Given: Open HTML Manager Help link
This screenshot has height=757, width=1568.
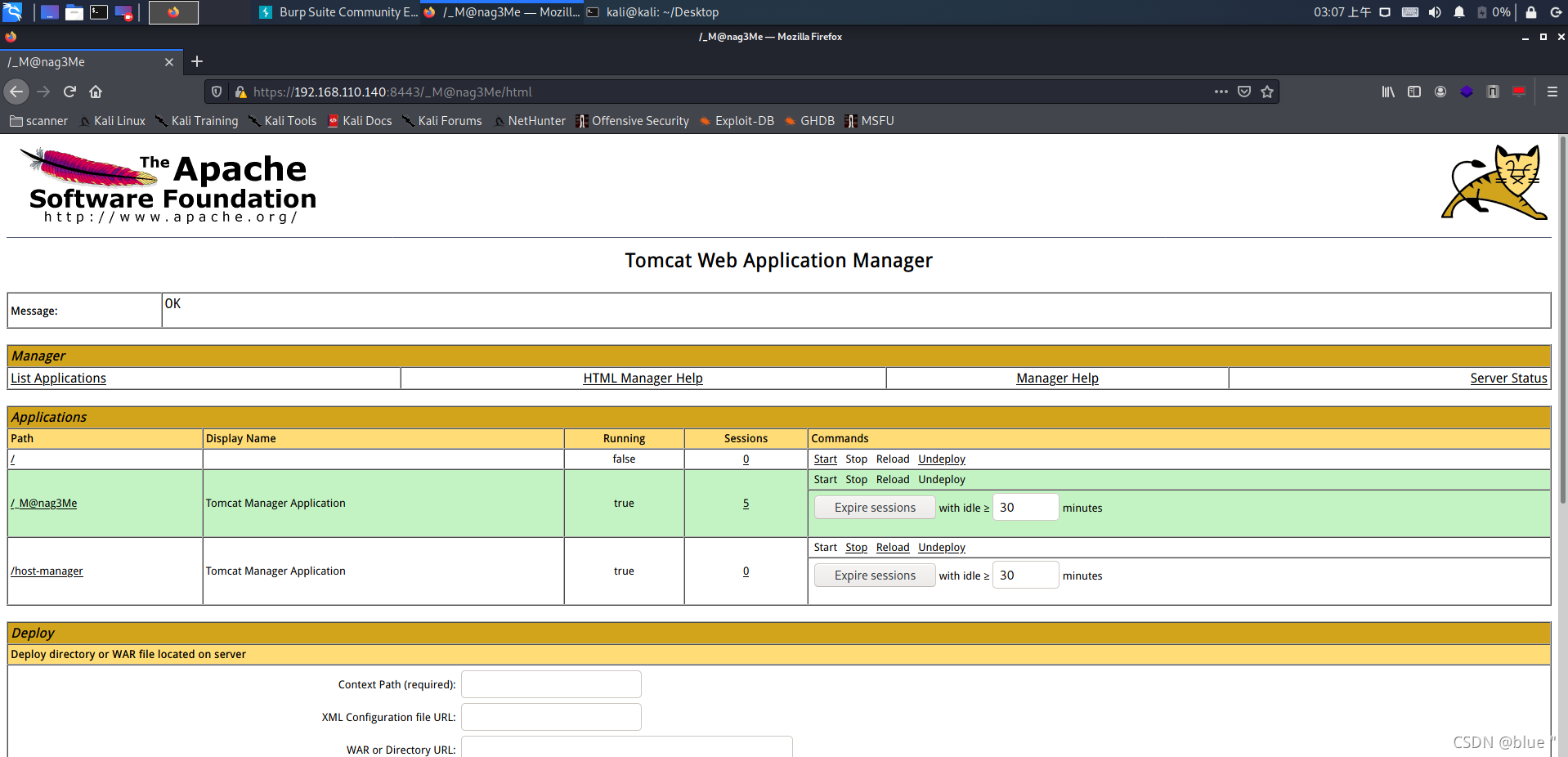Looking at the screenshot, I should tap(643, 378).
